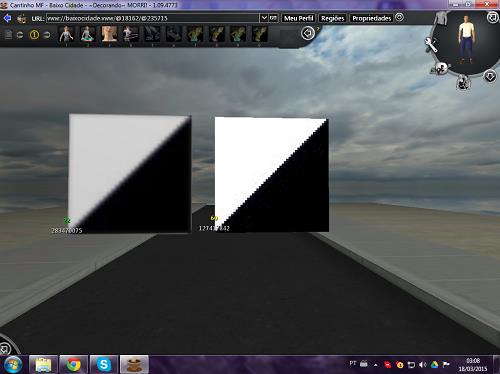Screen dimensions: 500x374
Task: Open the Regiões menu
Action: pyautogui.click(x=332, y=18)
